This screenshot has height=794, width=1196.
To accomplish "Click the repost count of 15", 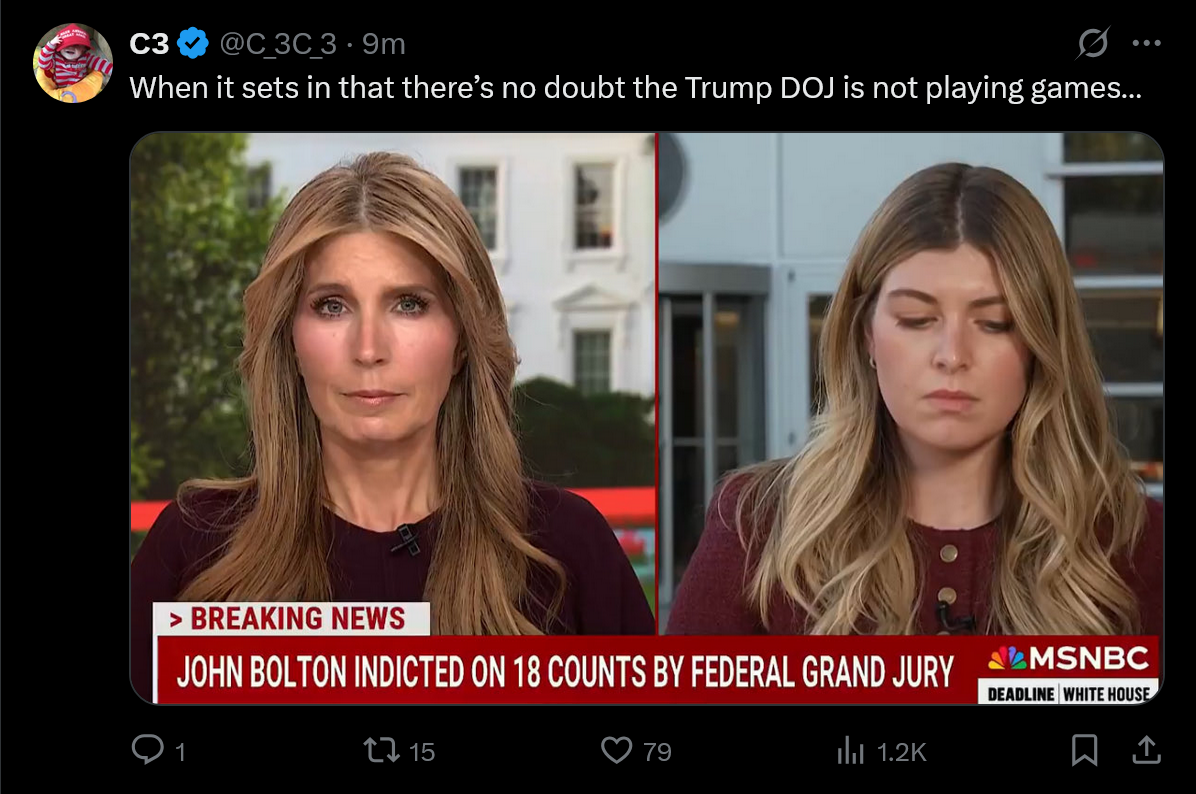I will [x=422, y=752].
